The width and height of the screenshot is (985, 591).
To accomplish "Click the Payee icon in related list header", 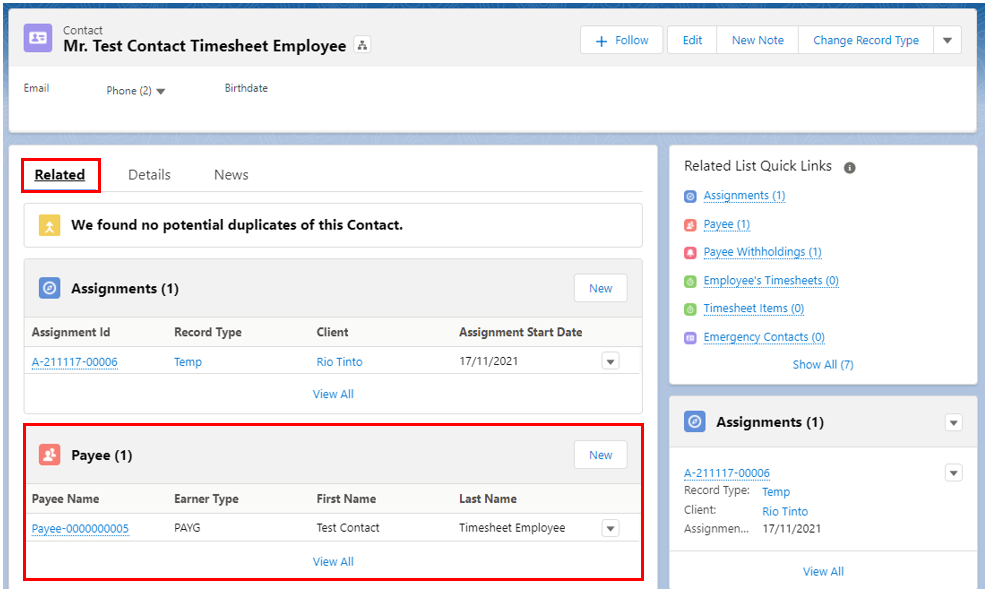I will pyautogui.click(x=50, y=455).
